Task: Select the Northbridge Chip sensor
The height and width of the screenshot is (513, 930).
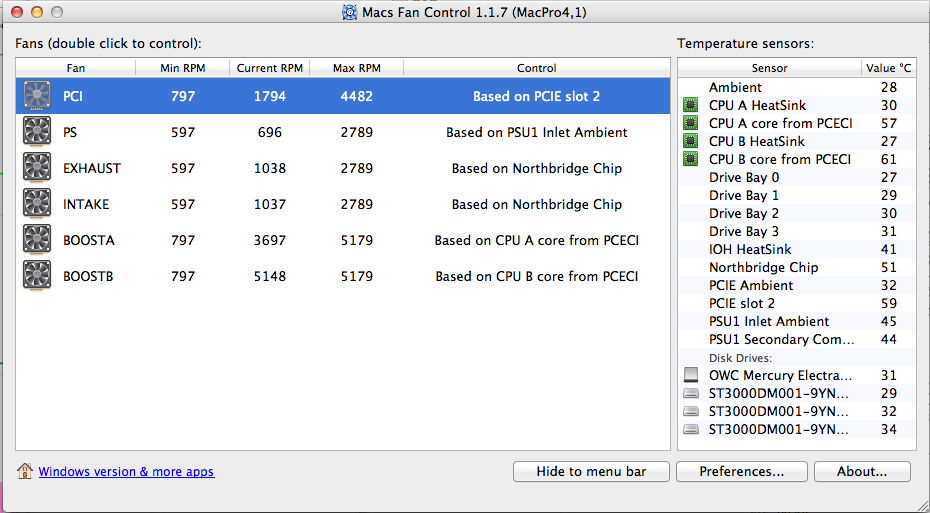Action: [797, 267]
